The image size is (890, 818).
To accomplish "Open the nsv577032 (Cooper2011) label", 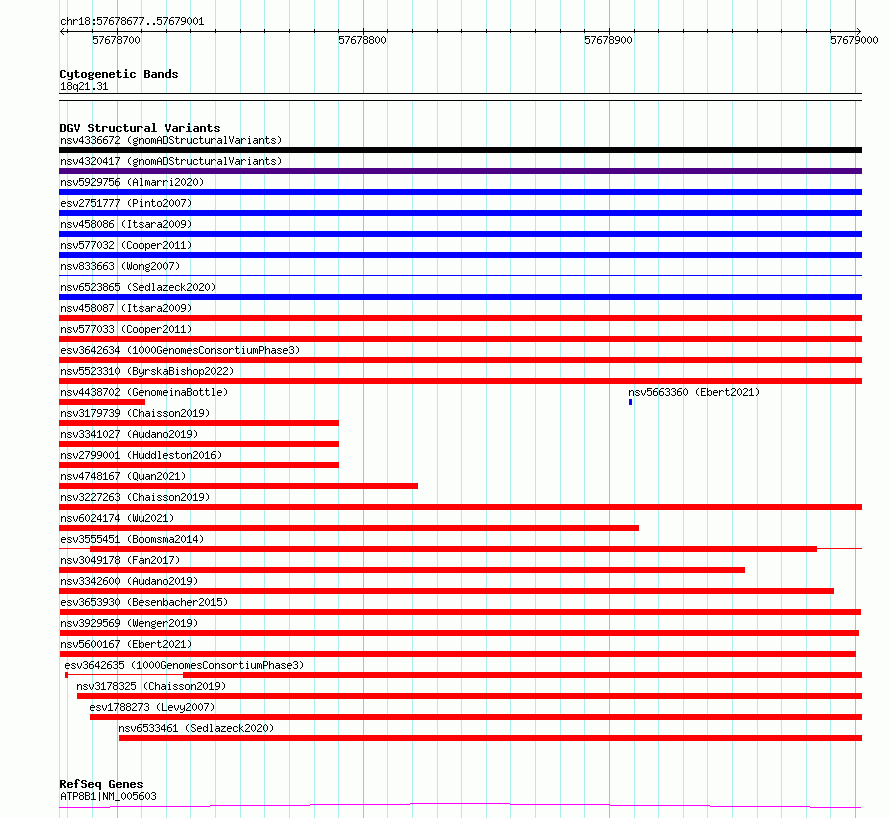I will pyautogui.click(x=126, y=245).
